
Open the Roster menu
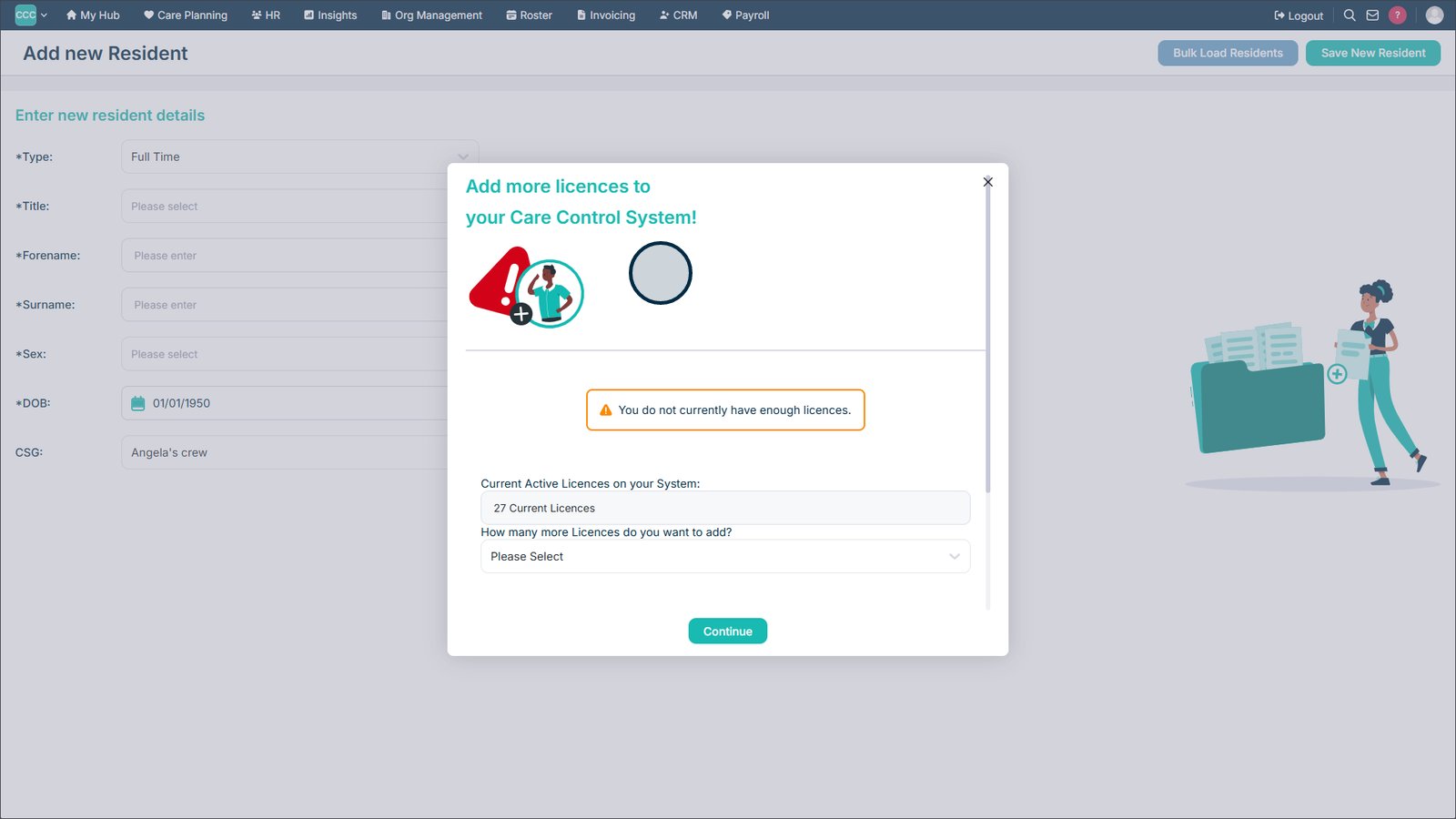pyautogui.click(x=529, y=15)
